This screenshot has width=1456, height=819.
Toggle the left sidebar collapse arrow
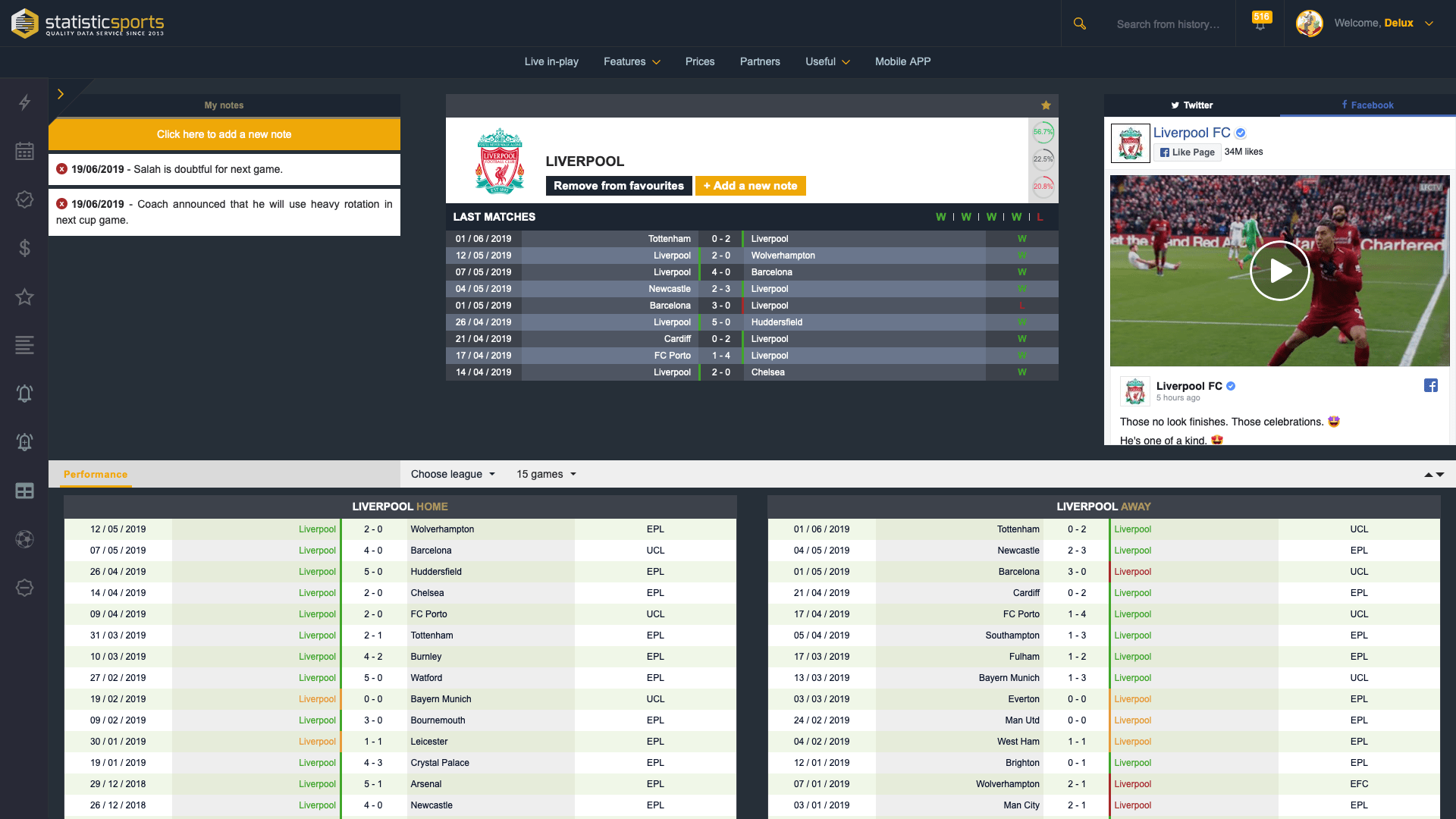(60, 94)
